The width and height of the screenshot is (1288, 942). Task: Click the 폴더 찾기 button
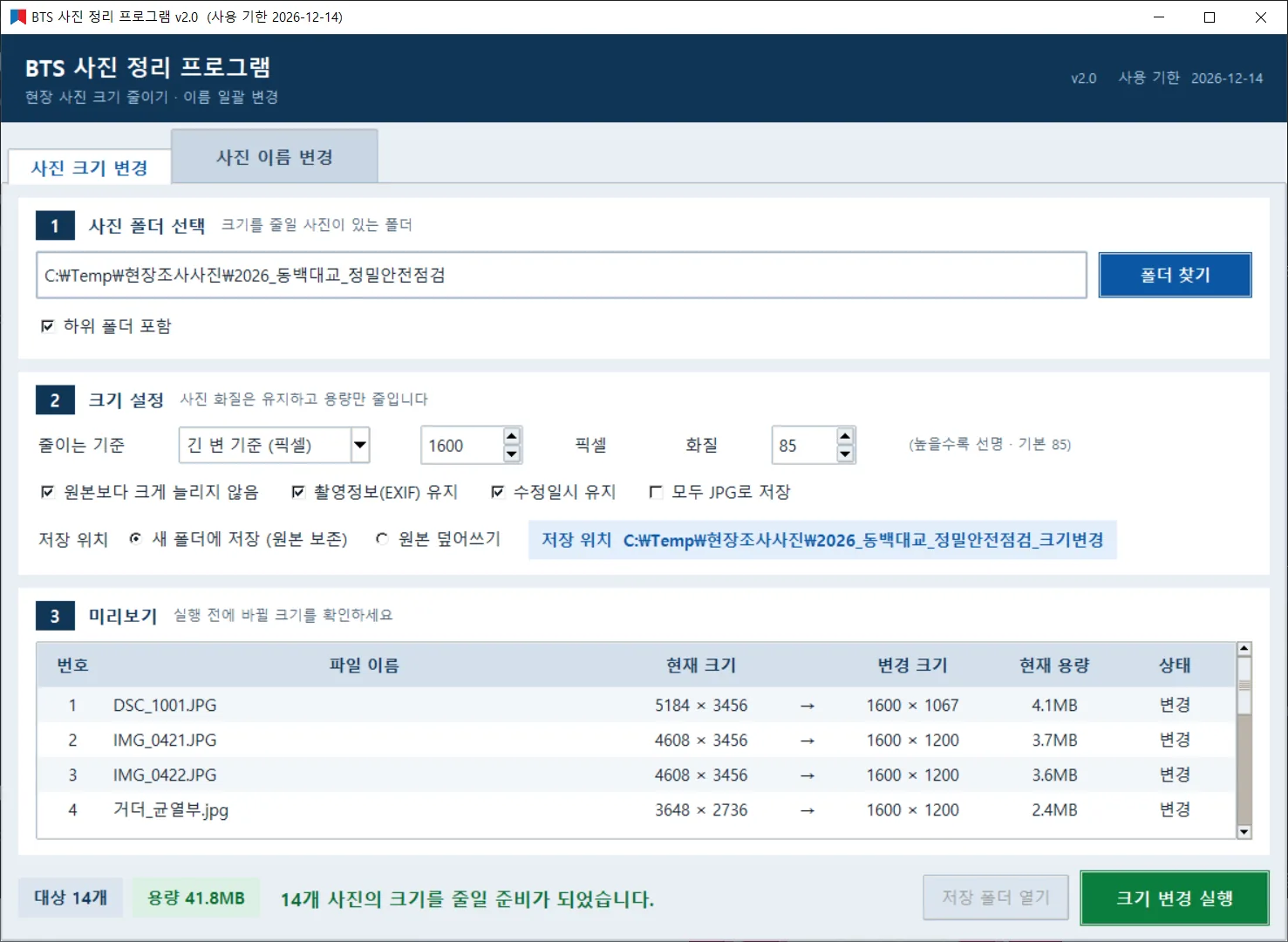pyautogui.click(x=1175, y=275)
